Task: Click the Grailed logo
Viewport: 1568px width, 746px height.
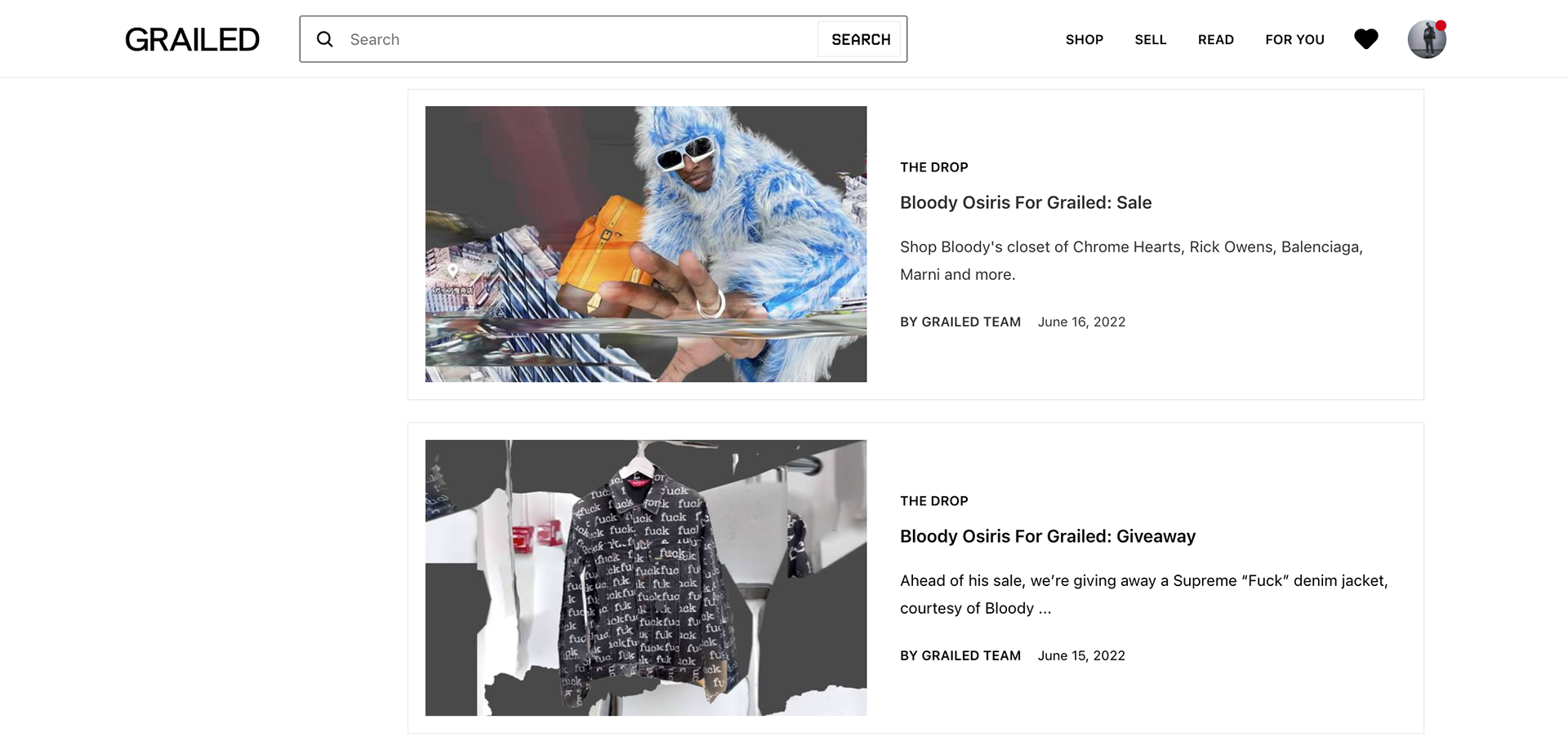Action: 192,39
